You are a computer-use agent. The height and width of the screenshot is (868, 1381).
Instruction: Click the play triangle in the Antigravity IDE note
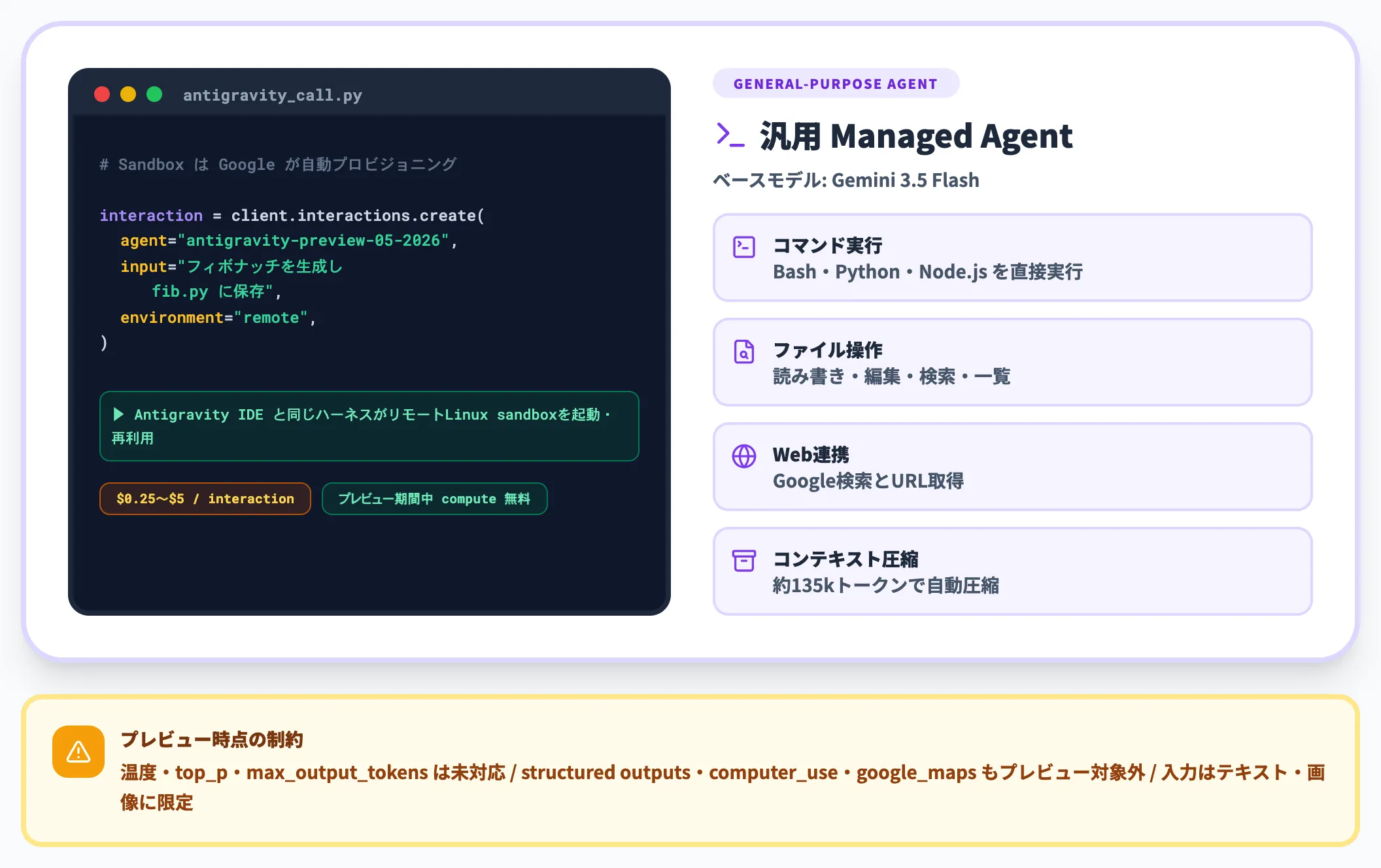(x=118, y=414)
